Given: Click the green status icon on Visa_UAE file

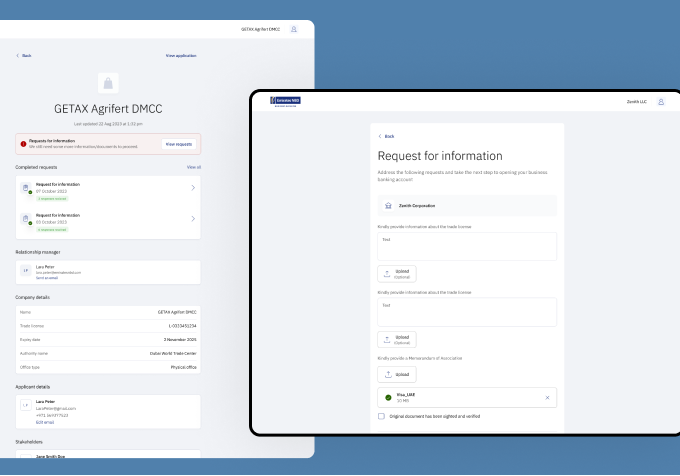Looking at the screenshot, I should coord(388,398).
